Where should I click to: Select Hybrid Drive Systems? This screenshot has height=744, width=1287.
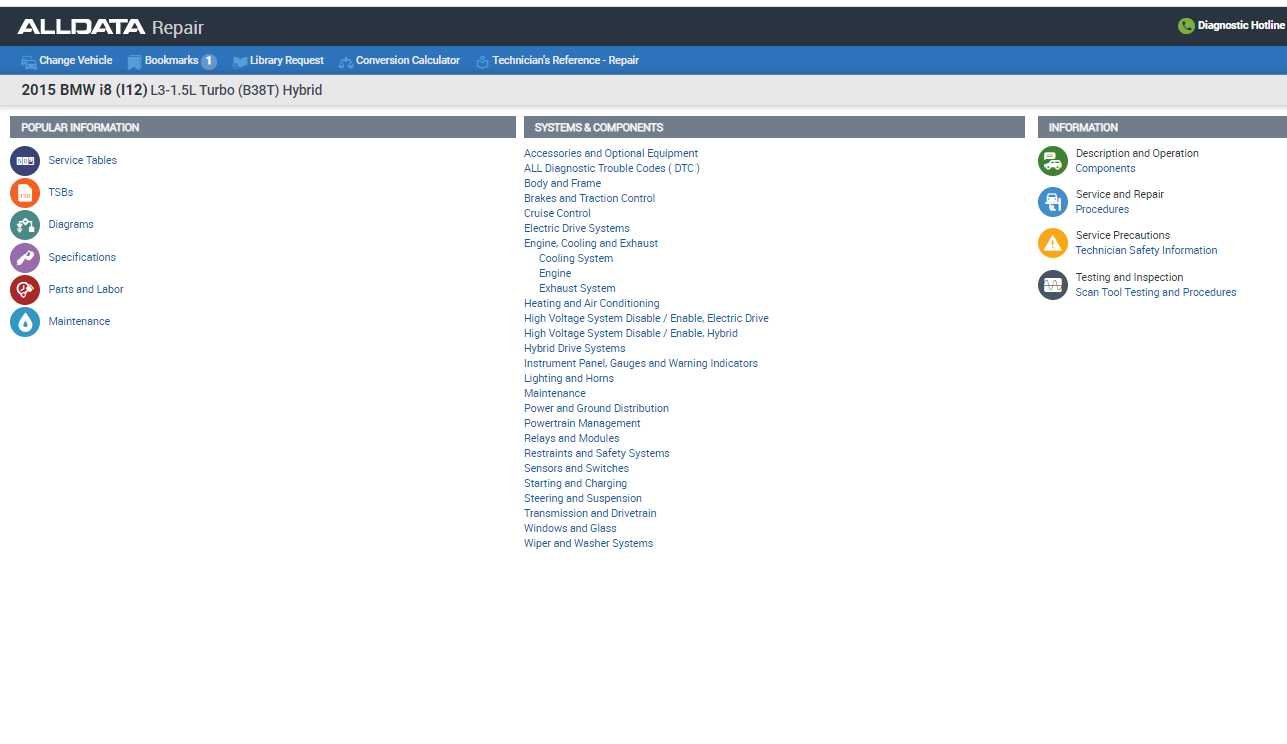pos(574,348)
